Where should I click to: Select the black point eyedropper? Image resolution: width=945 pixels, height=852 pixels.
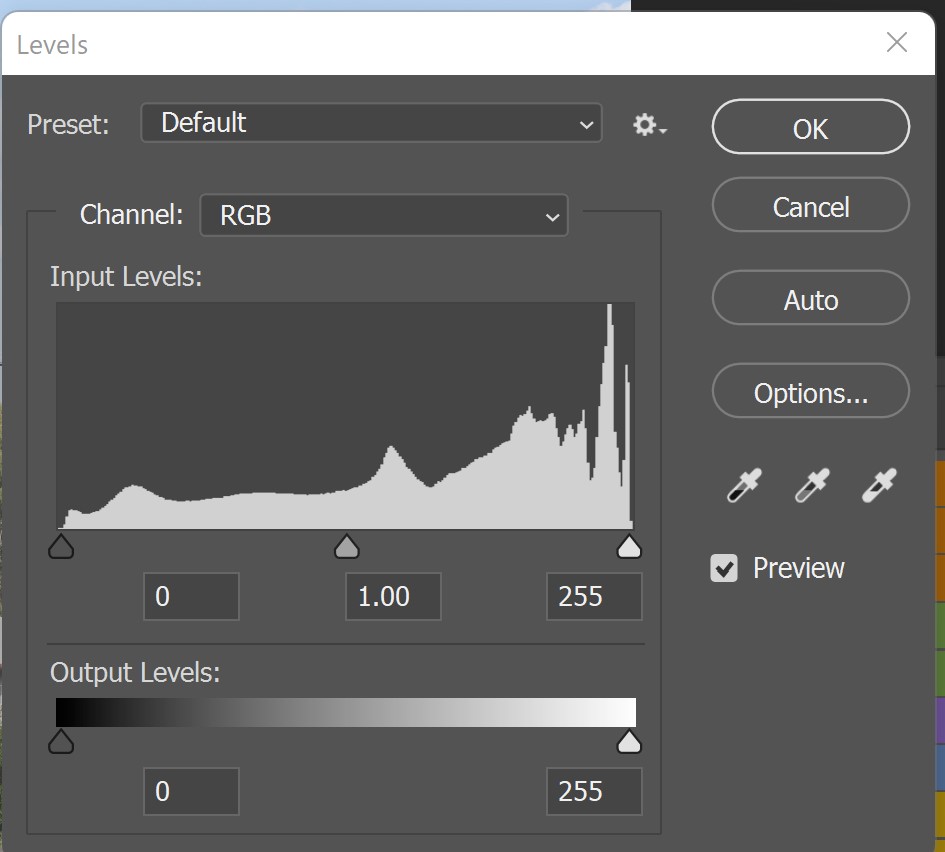[744, 486]
